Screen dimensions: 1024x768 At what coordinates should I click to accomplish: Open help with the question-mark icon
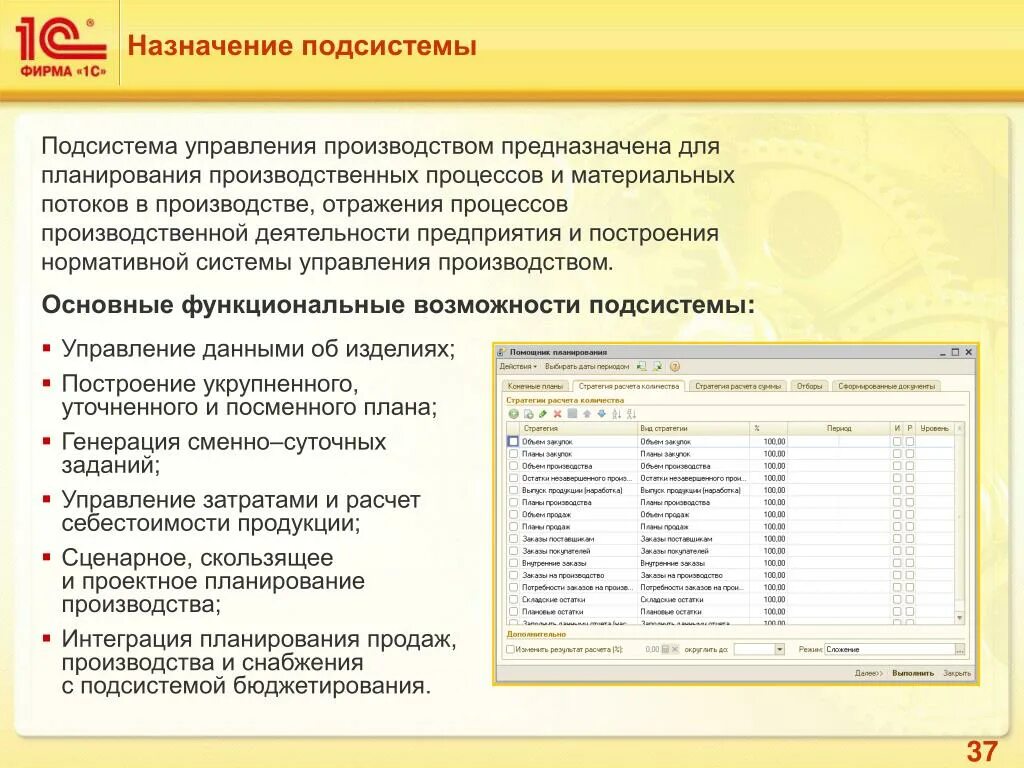(675, 367)
